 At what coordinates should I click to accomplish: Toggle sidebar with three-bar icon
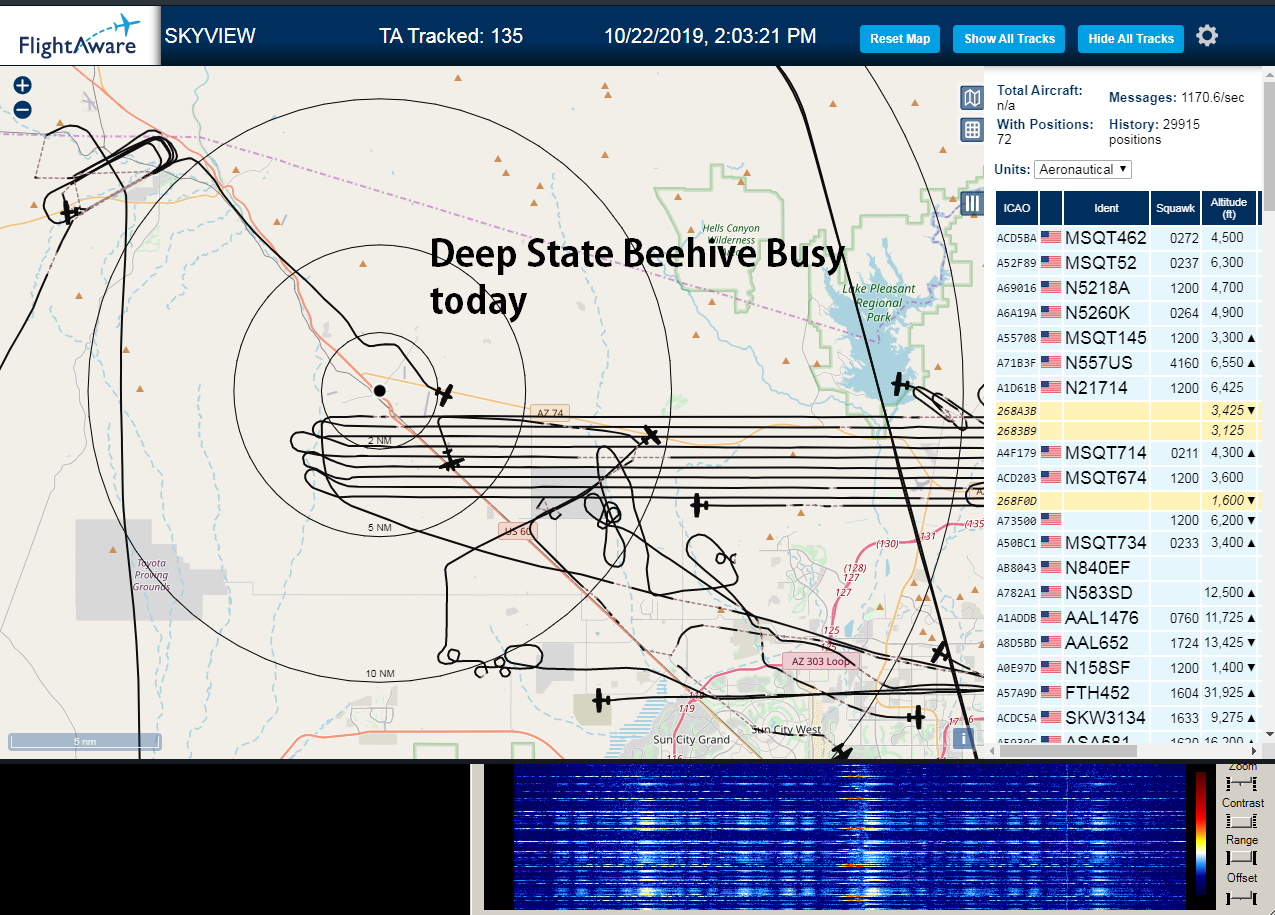click(x=971, y=204)
